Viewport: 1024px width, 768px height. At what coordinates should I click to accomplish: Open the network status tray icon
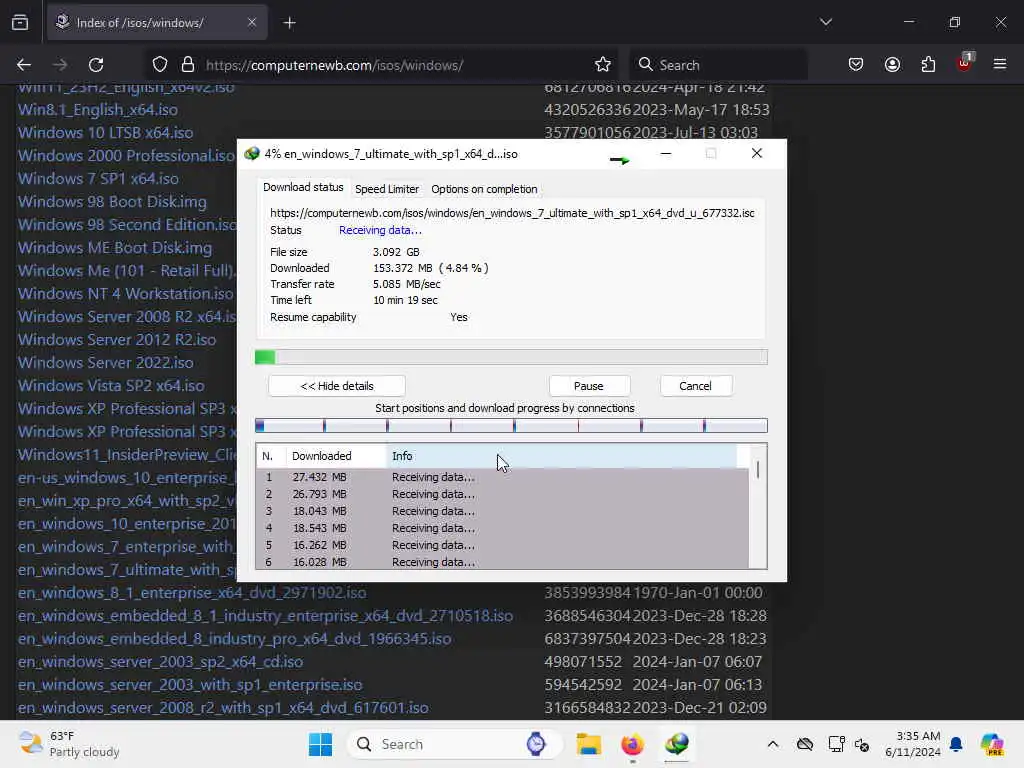[x=835, y=744]
